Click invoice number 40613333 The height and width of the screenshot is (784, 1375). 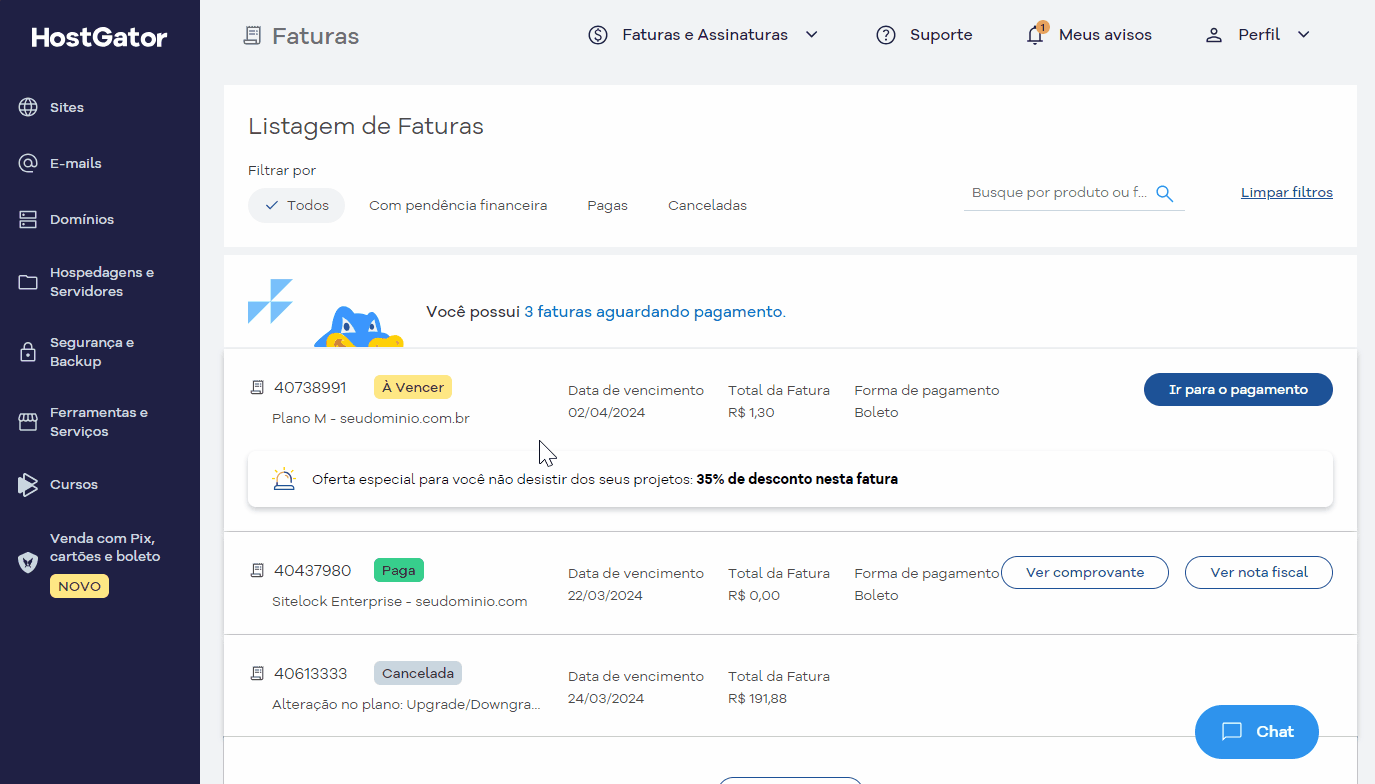pos(310,673)
